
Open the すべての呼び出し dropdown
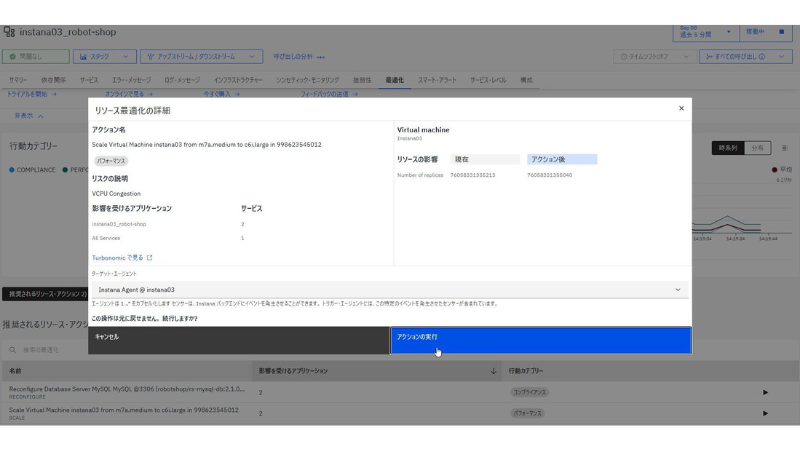coord(745,57)
